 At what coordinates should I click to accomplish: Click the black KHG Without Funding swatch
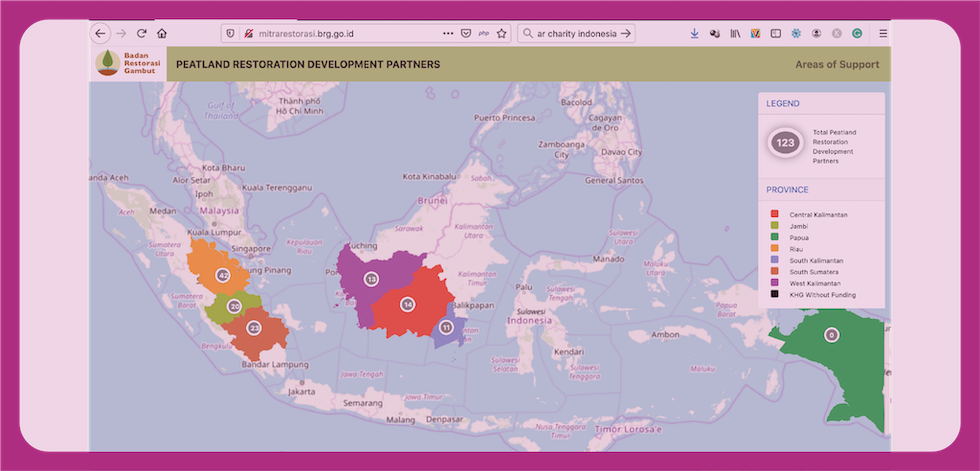click(774, 294)
